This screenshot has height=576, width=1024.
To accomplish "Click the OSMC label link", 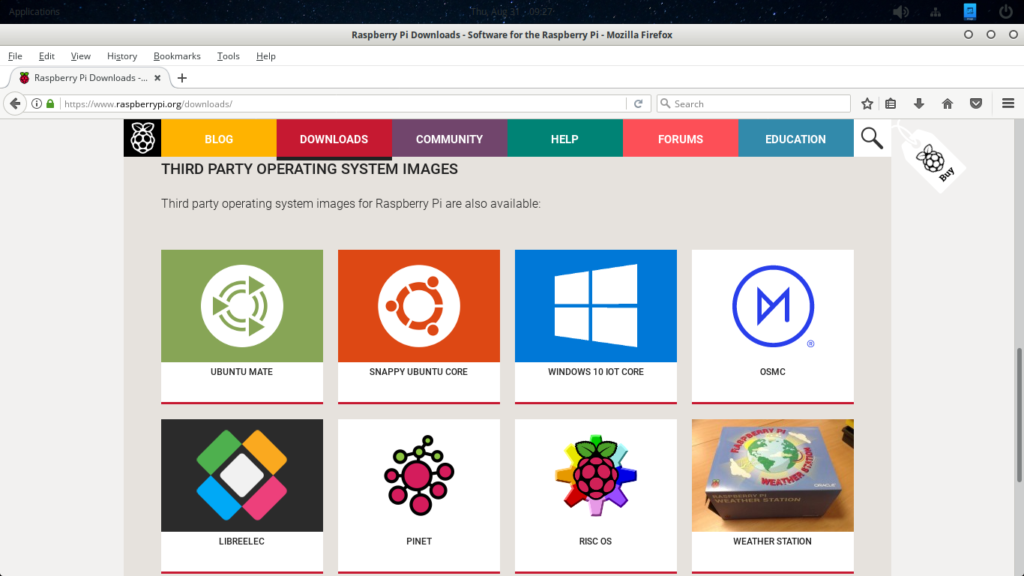I will coord(773,372).
